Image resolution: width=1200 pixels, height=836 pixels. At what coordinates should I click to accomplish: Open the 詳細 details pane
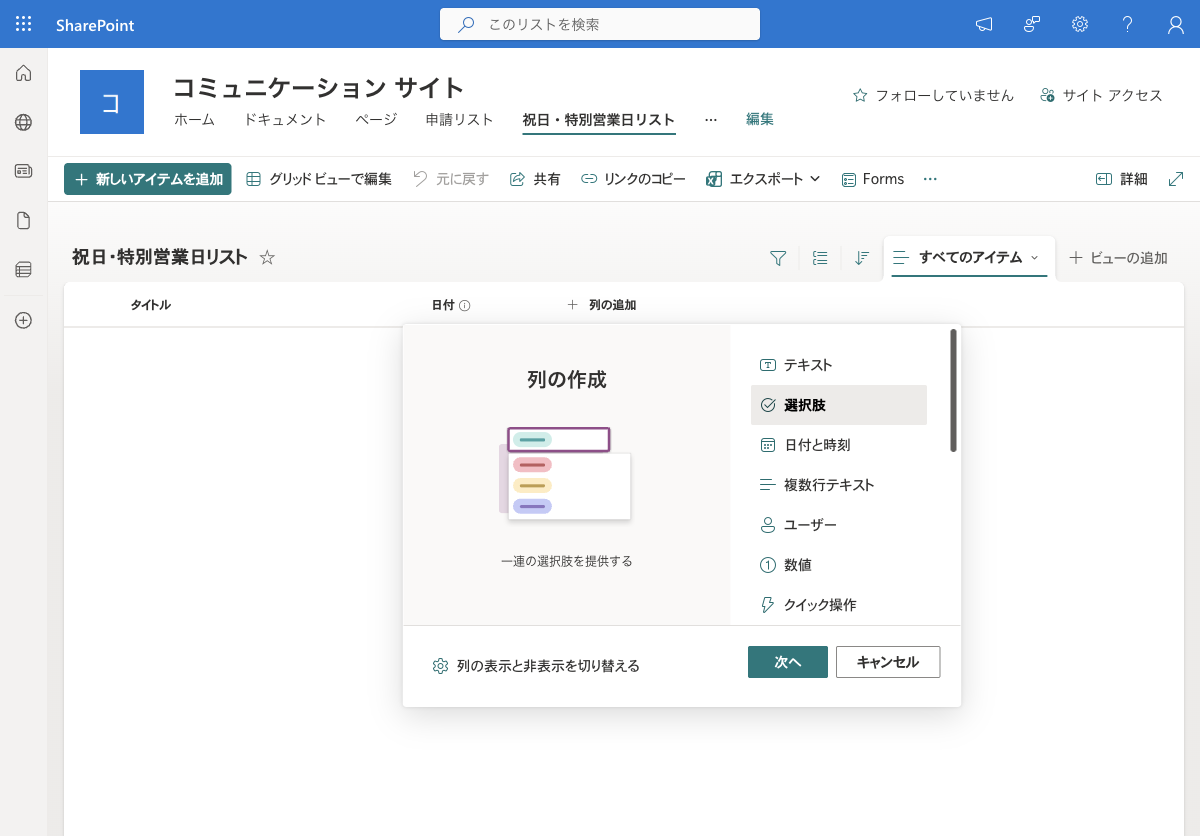click(x=1122, y=179)
